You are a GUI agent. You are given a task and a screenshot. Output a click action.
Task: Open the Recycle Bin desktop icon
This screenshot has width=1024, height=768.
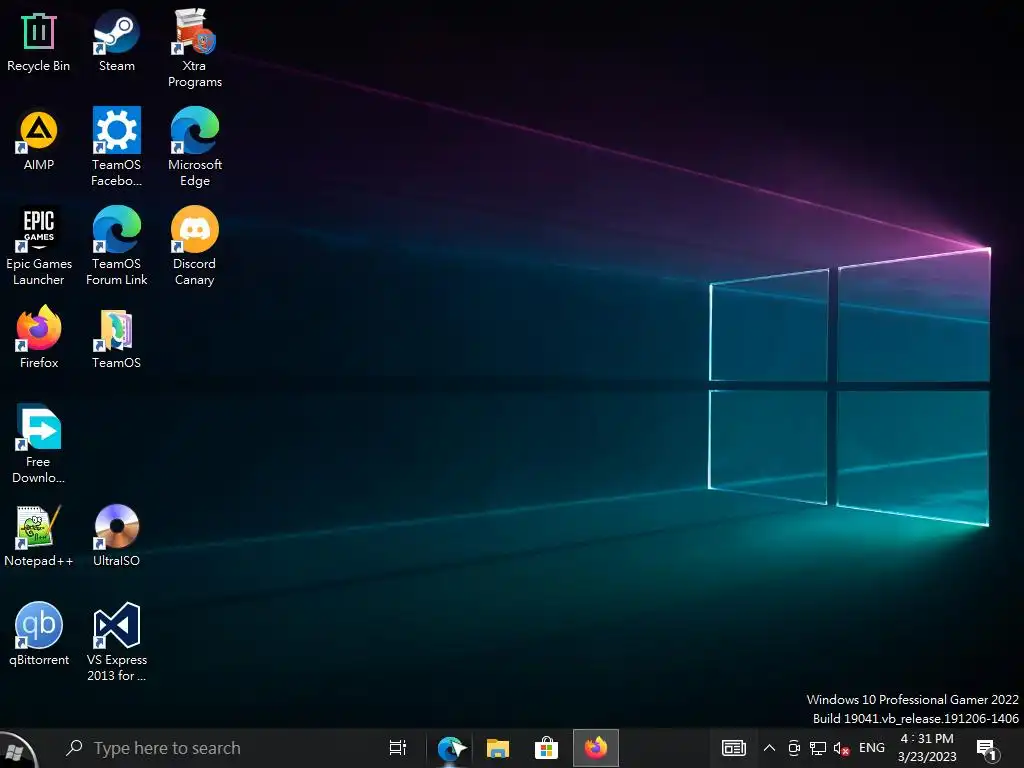click(39, 42)
